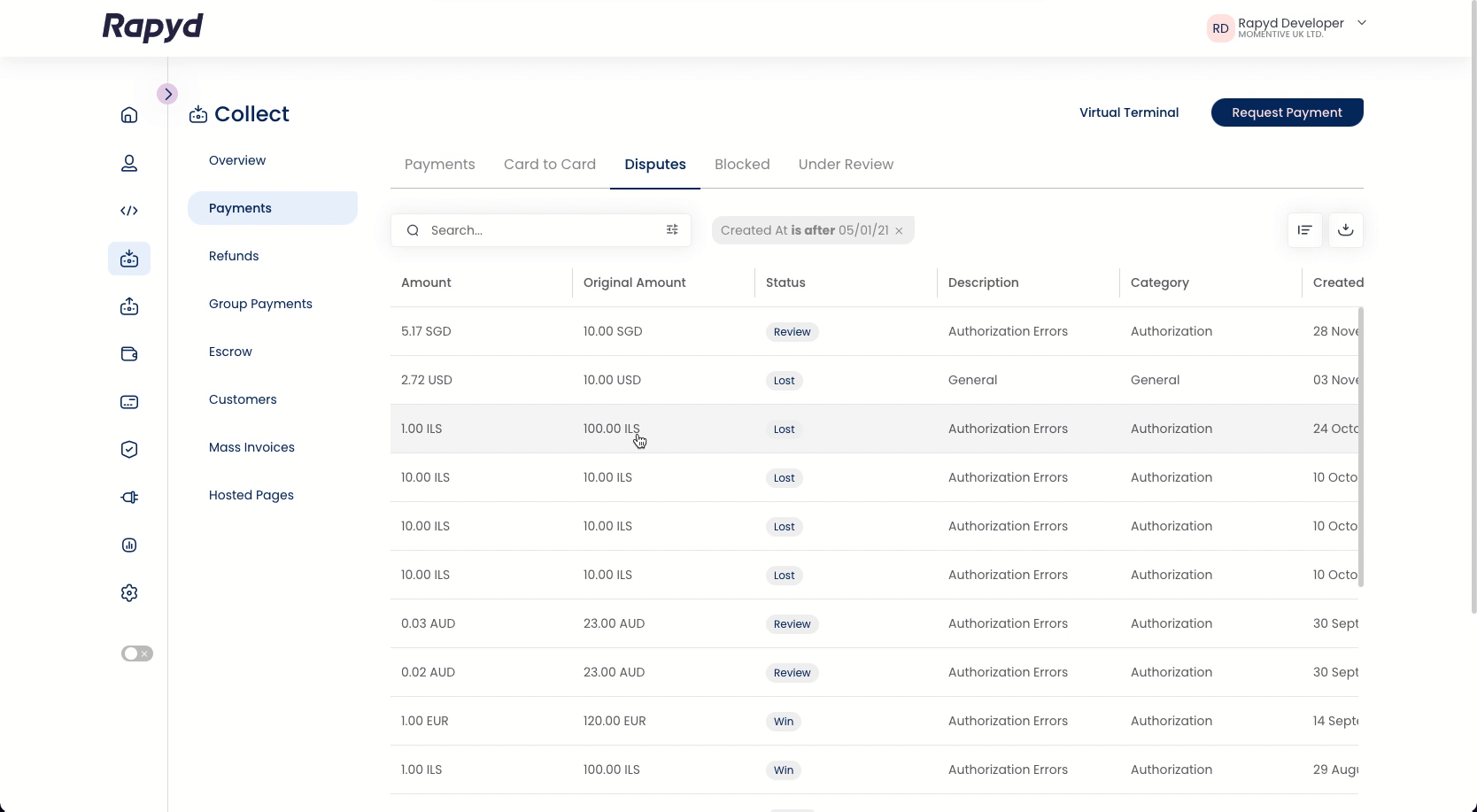Open the Settings gear icon

point(129,593)
